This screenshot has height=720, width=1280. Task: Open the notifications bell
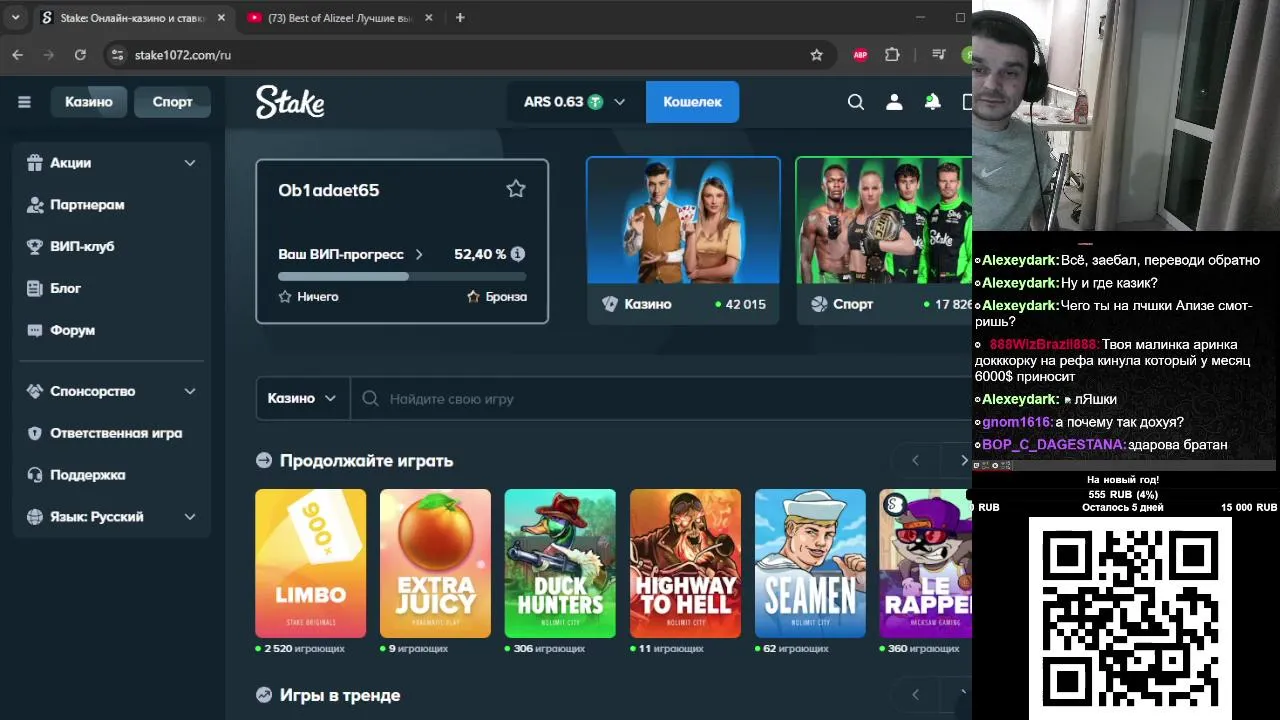point(932,102)
